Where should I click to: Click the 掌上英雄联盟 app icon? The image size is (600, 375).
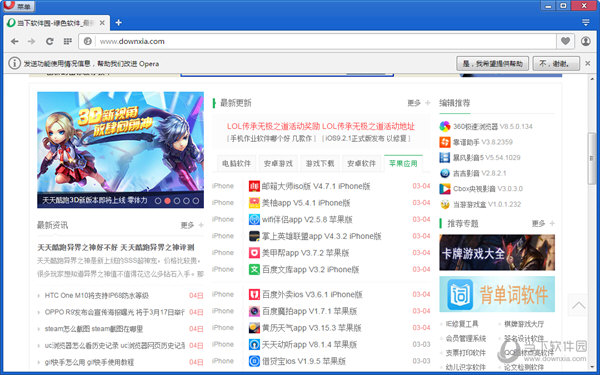tap(254, 236)
